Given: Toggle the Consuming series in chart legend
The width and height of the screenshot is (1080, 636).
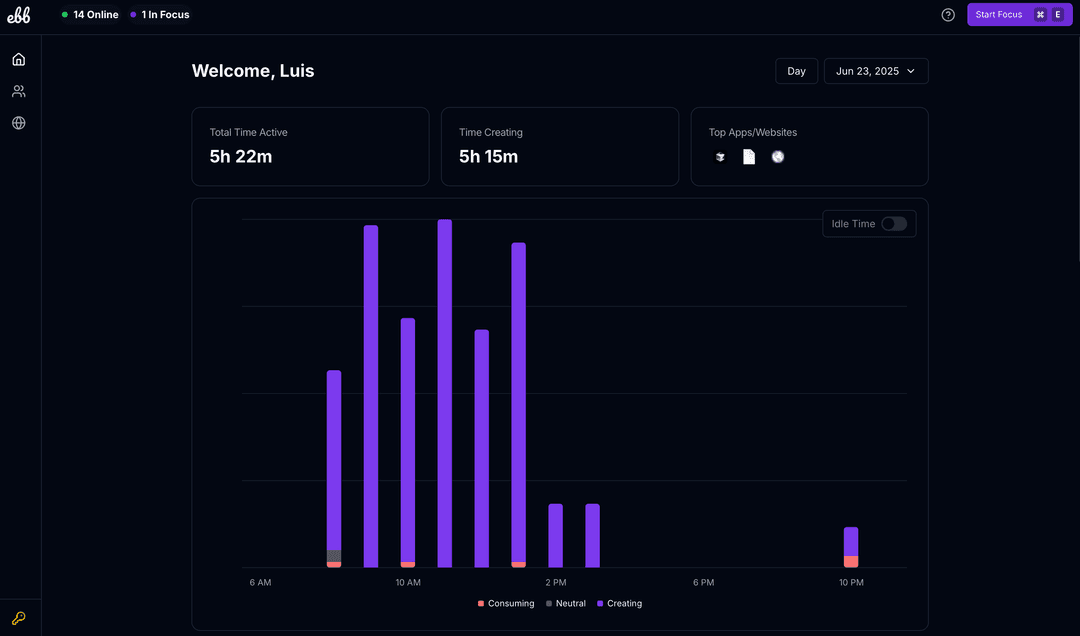Looking at the screenshot, I should (506, 604).
